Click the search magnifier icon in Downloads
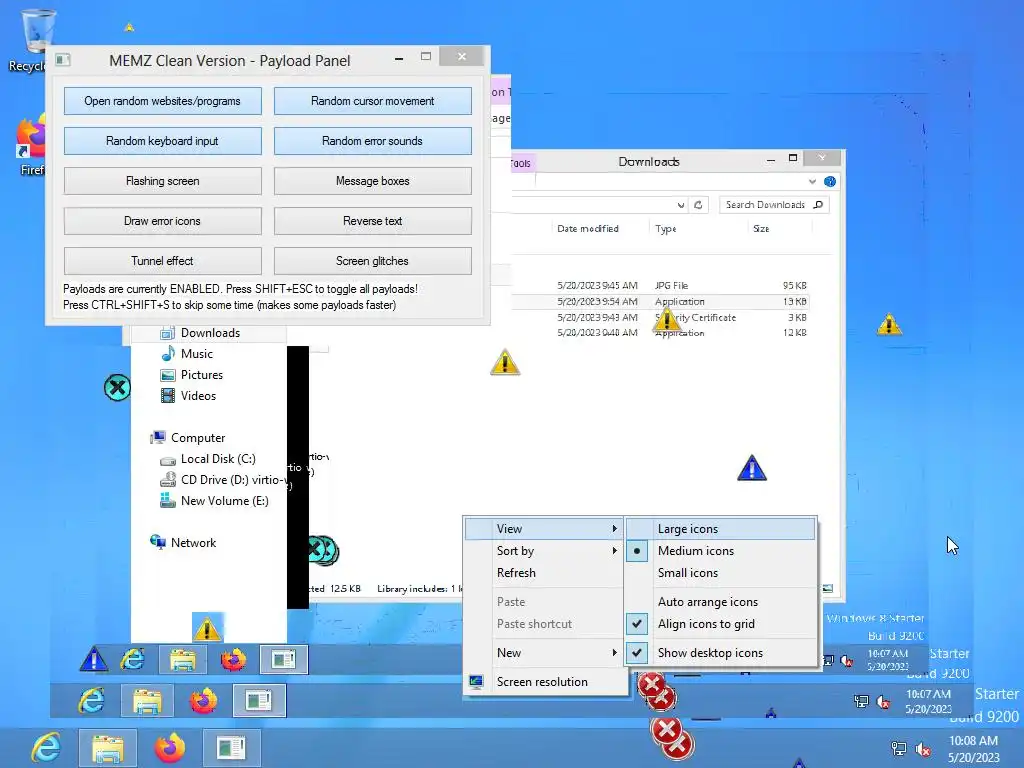1024x768 pixels. pos(818,204)
